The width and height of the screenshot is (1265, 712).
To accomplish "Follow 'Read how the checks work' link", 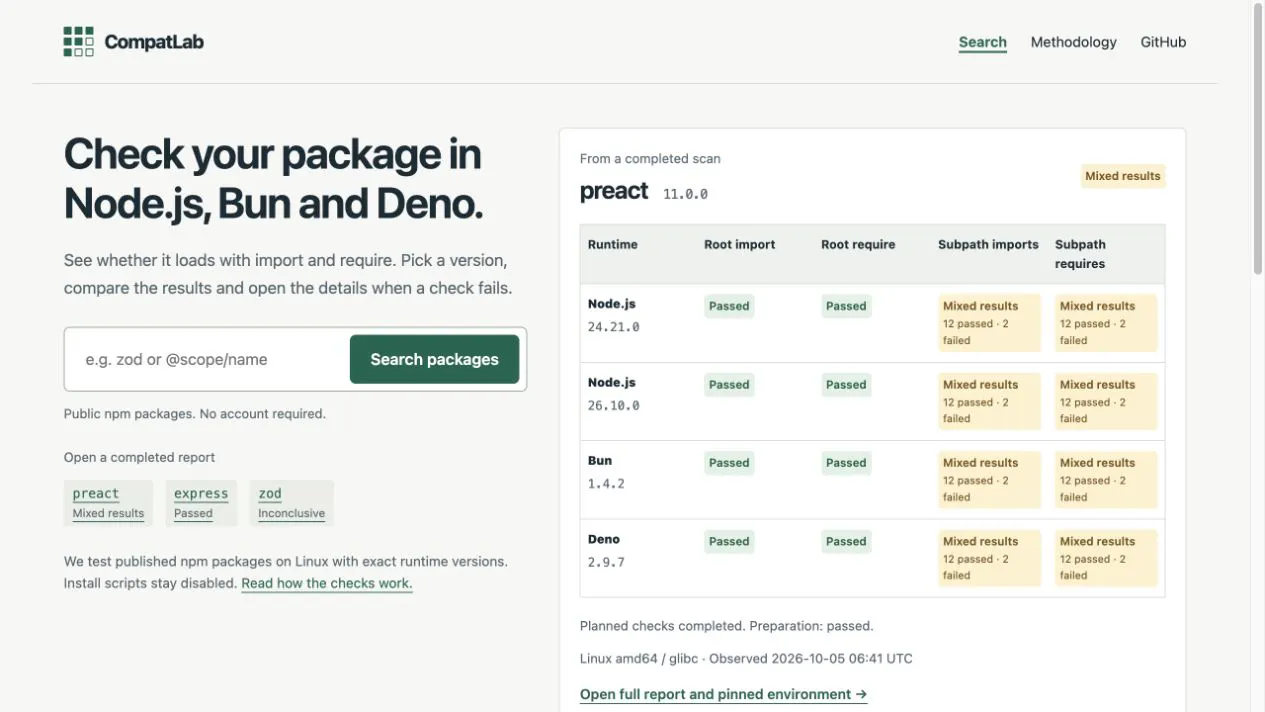I will click(x=327, y=583).
